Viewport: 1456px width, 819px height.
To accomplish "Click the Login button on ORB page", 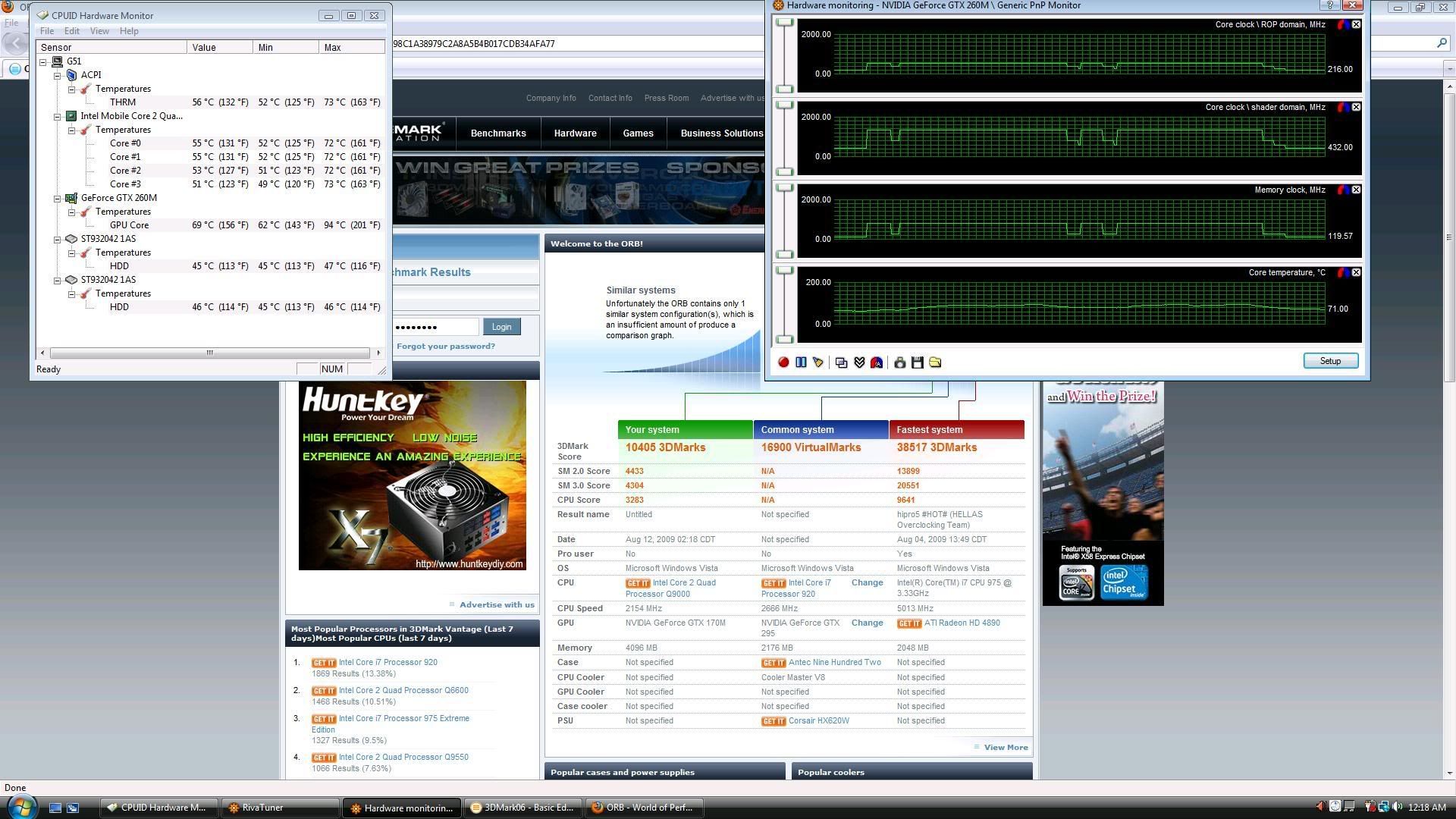I will click(501, 327).
